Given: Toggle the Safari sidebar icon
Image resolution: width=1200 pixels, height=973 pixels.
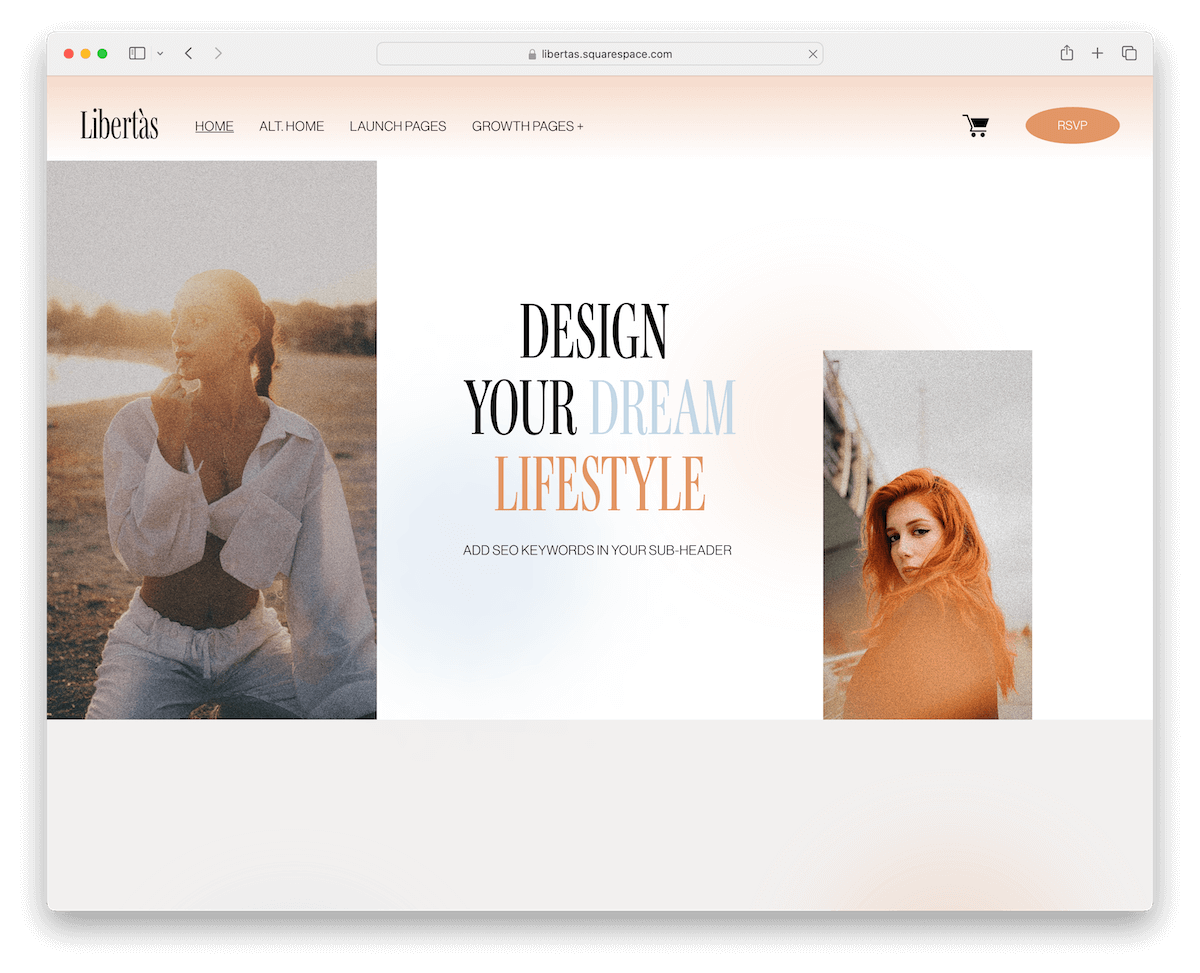Looking at the screenshot, I should pyautogui.click(x=136, y=52).
